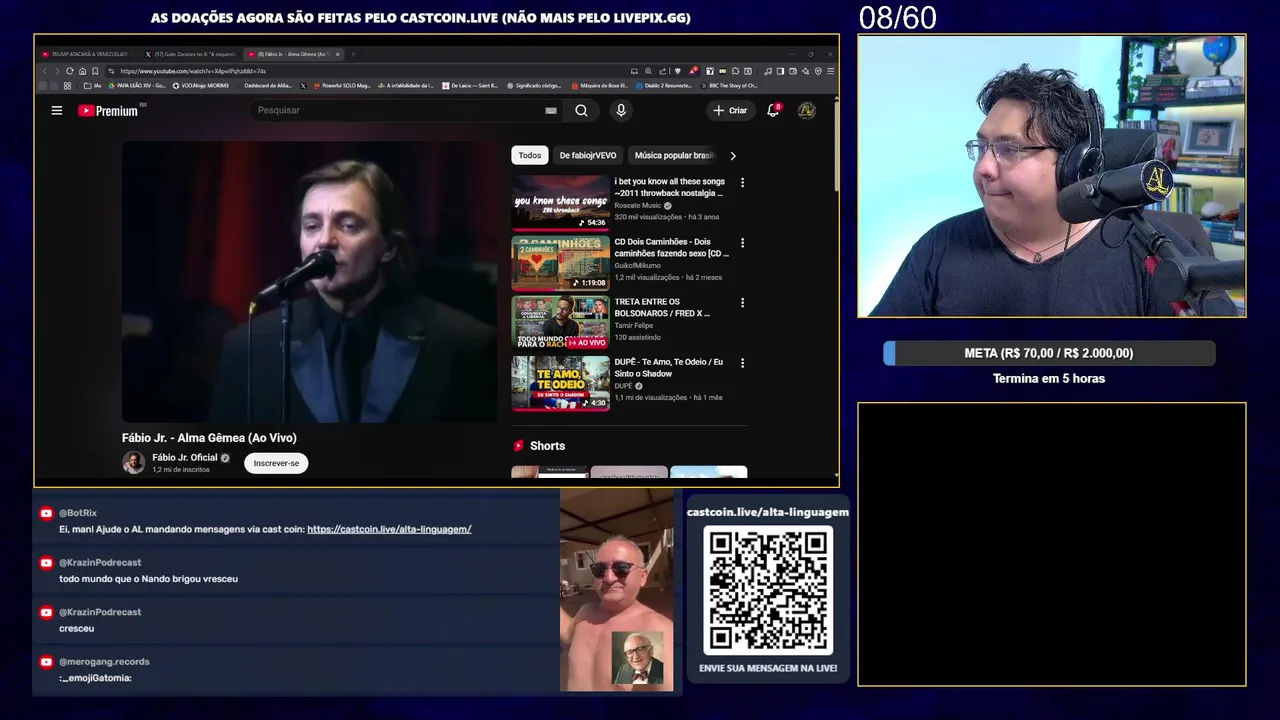The height and width of the screenshot is (720, 1280).
Task: Open 'Diablo 2 Resurrecte...' bookmark
Action: (664, 86)
